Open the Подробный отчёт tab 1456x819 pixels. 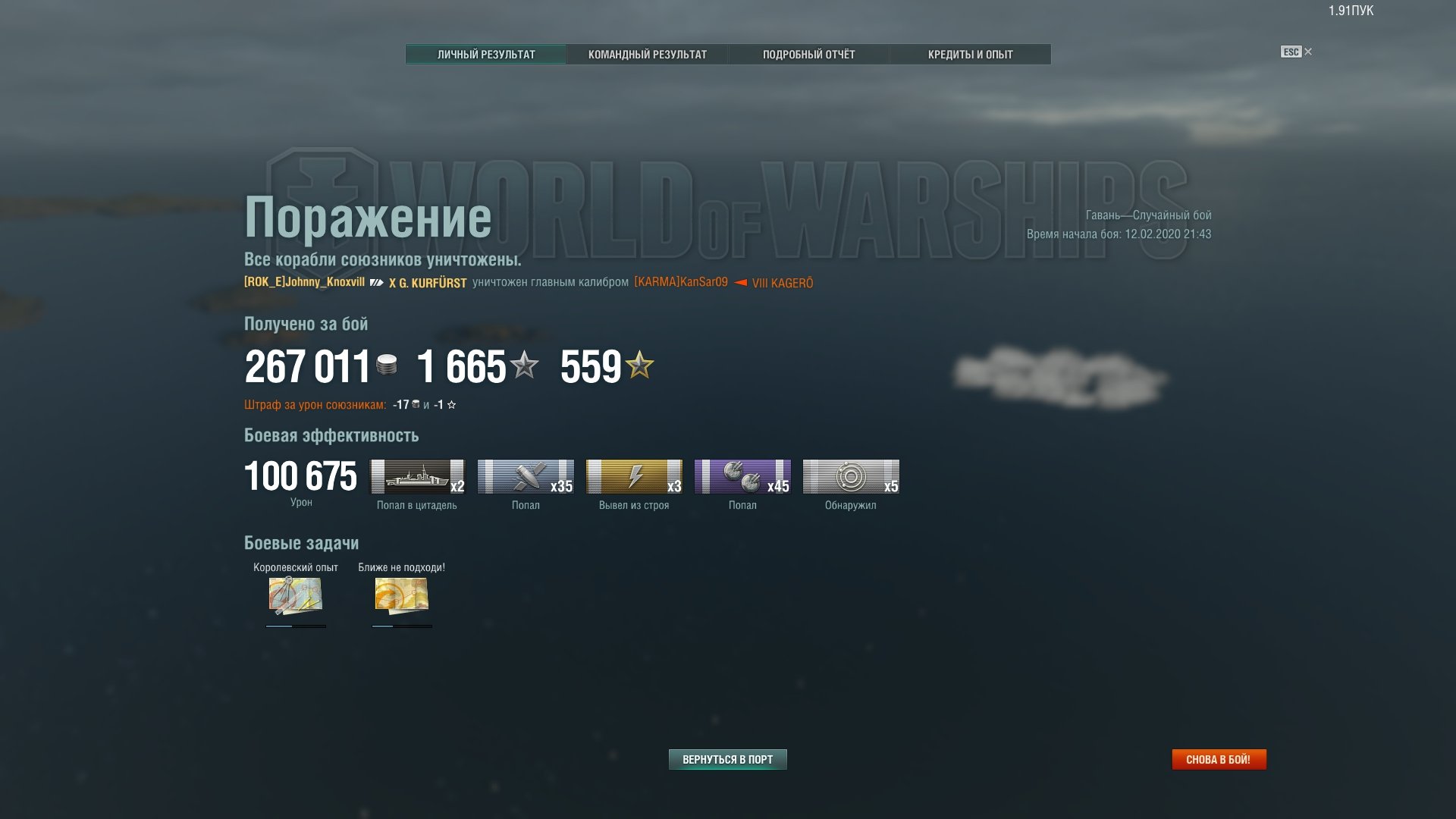[808, 55]
